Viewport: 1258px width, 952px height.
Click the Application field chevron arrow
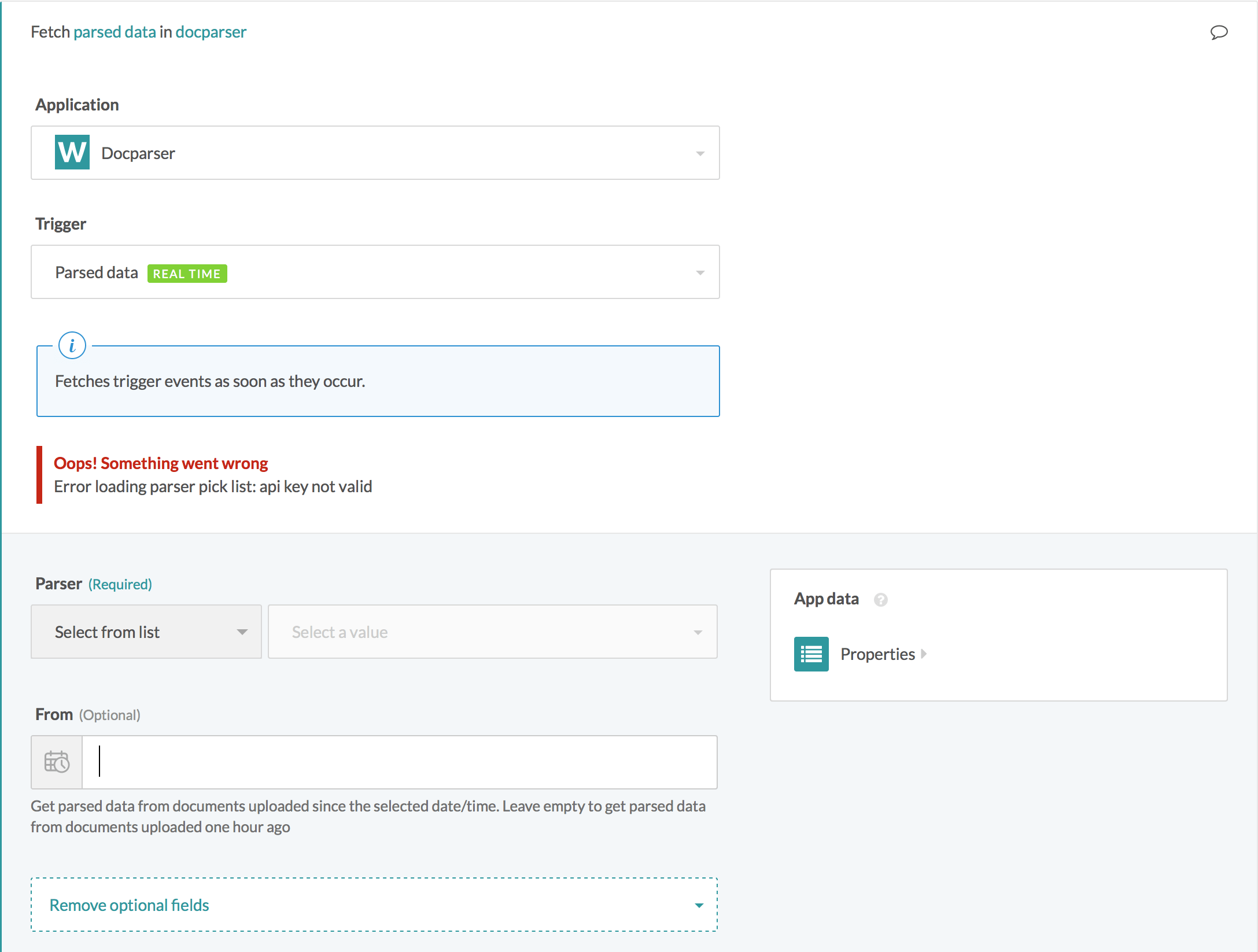(700, 153)
